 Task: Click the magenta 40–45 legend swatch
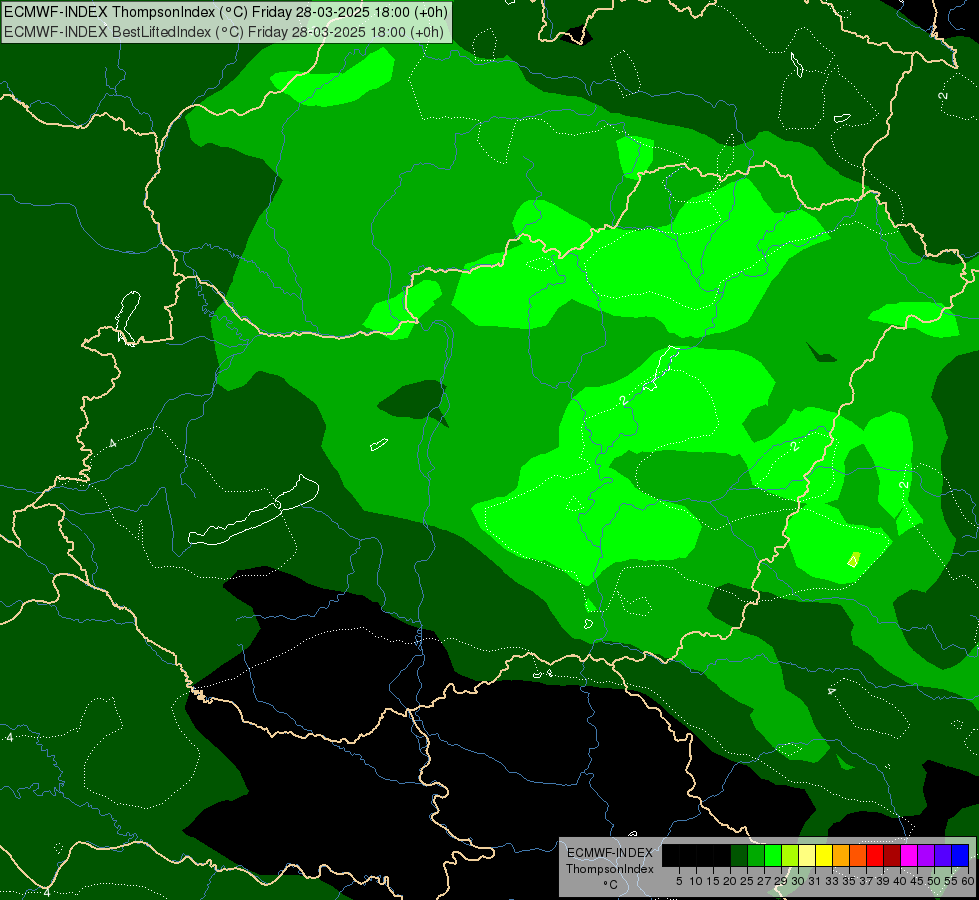pos(909,855)
